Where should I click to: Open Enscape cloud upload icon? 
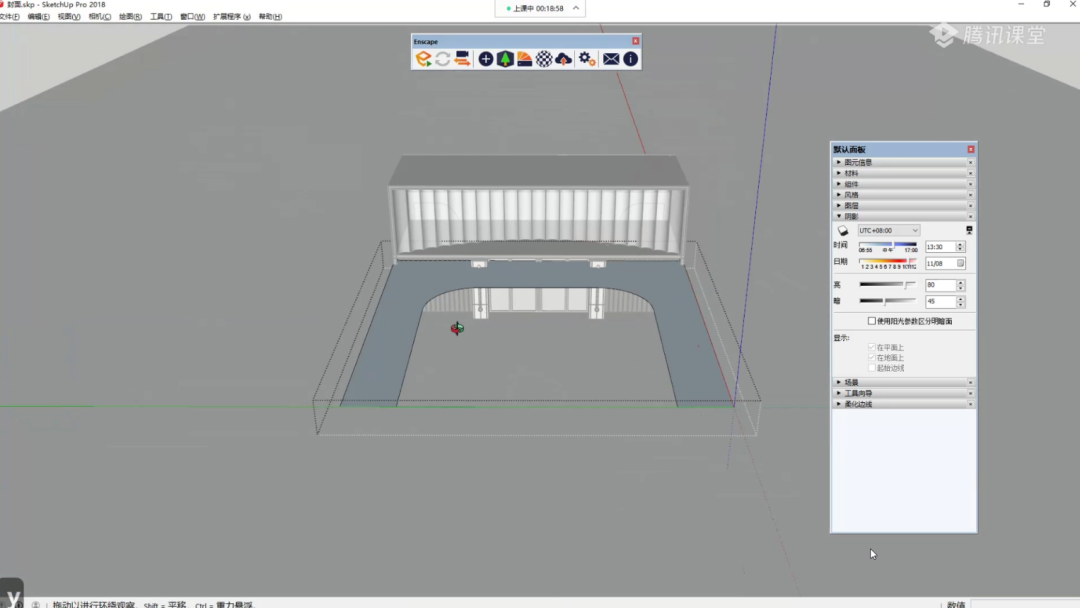click(x=563, y=59)
